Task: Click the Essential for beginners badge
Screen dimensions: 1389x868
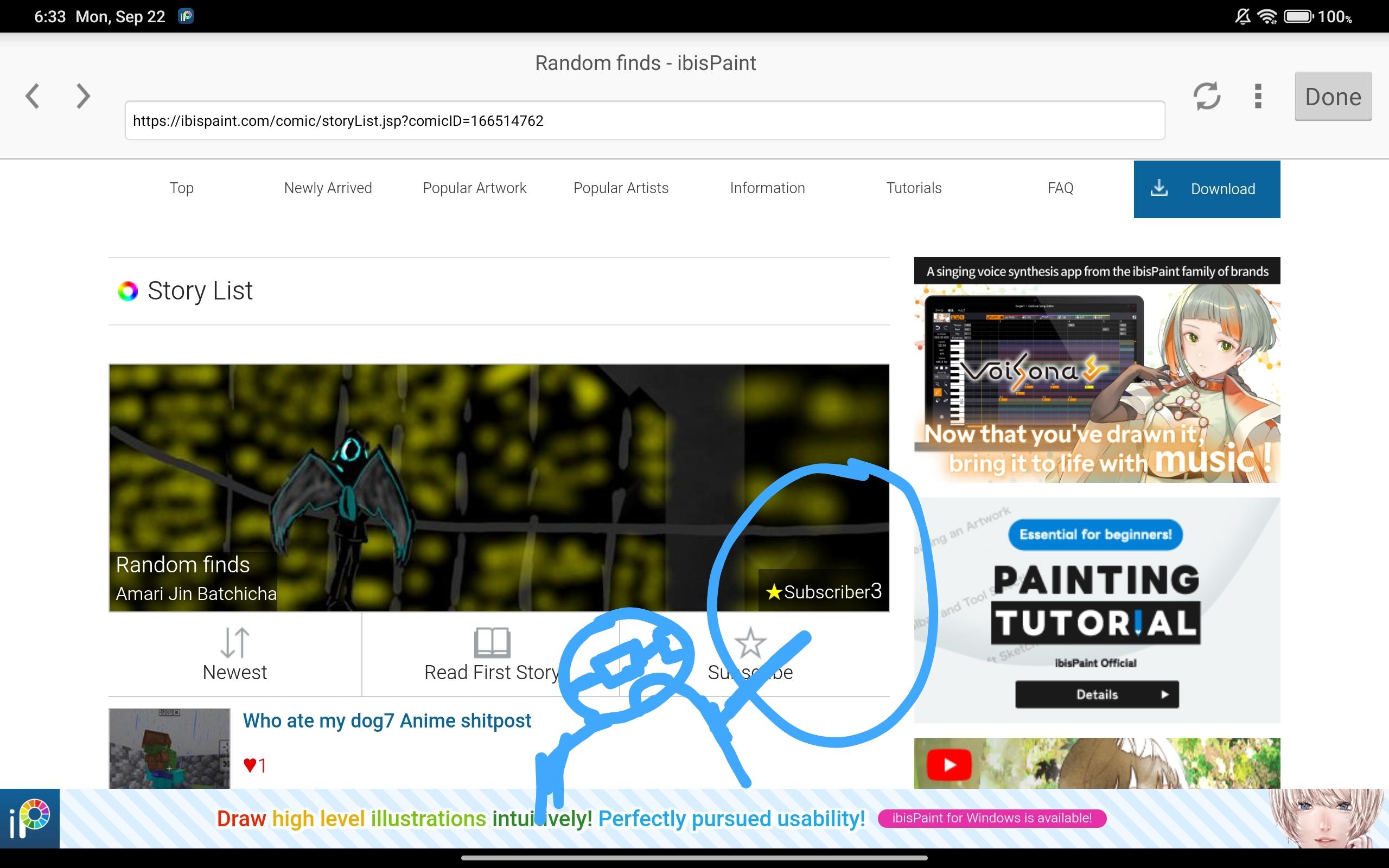Action: point(1095,534)
